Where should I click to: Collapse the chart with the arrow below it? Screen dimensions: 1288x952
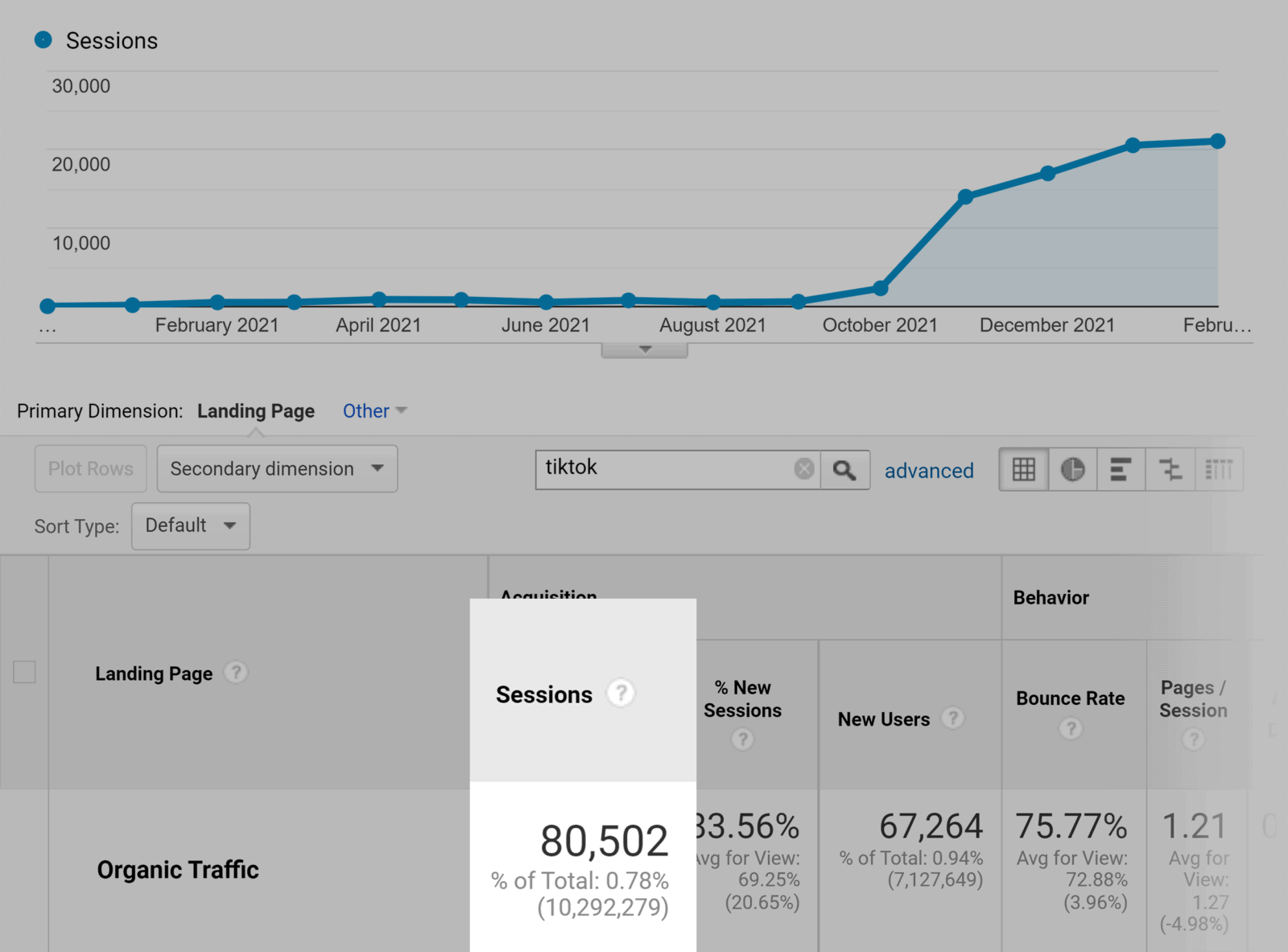644,348
